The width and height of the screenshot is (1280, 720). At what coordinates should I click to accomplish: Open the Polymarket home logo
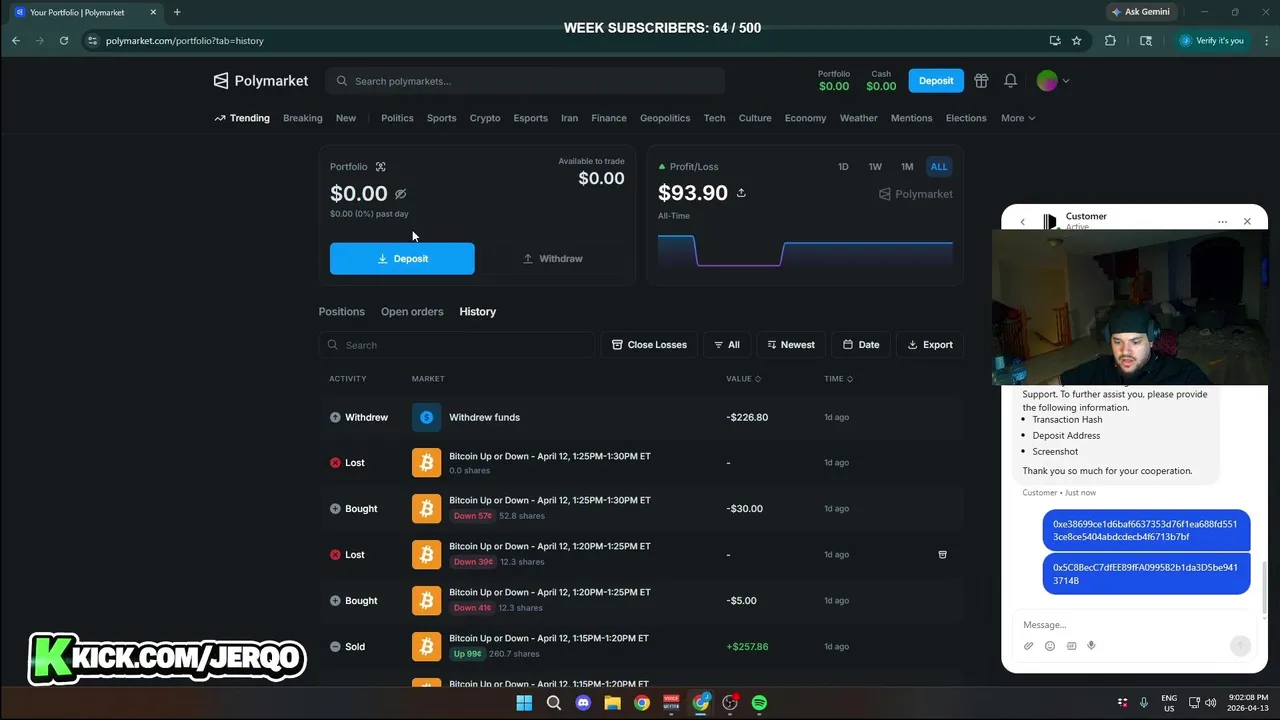[x=261, y=81]
